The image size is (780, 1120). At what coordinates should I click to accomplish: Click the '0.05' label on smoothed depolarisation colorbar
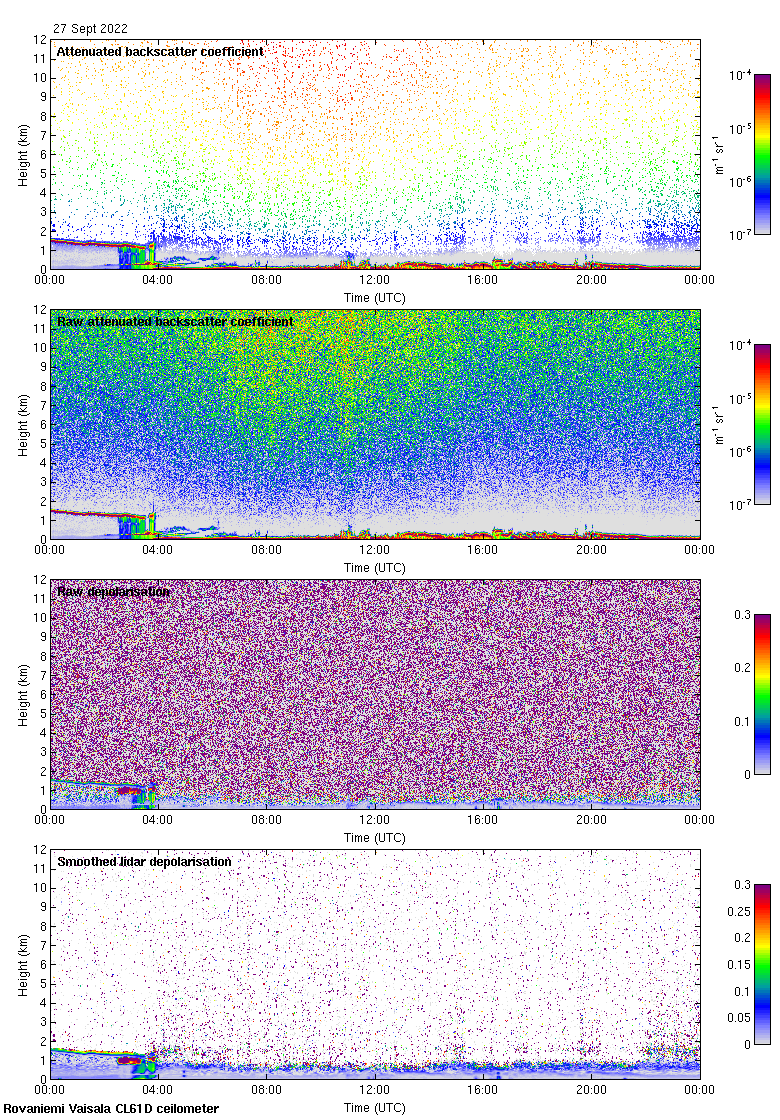[739, 1018]
